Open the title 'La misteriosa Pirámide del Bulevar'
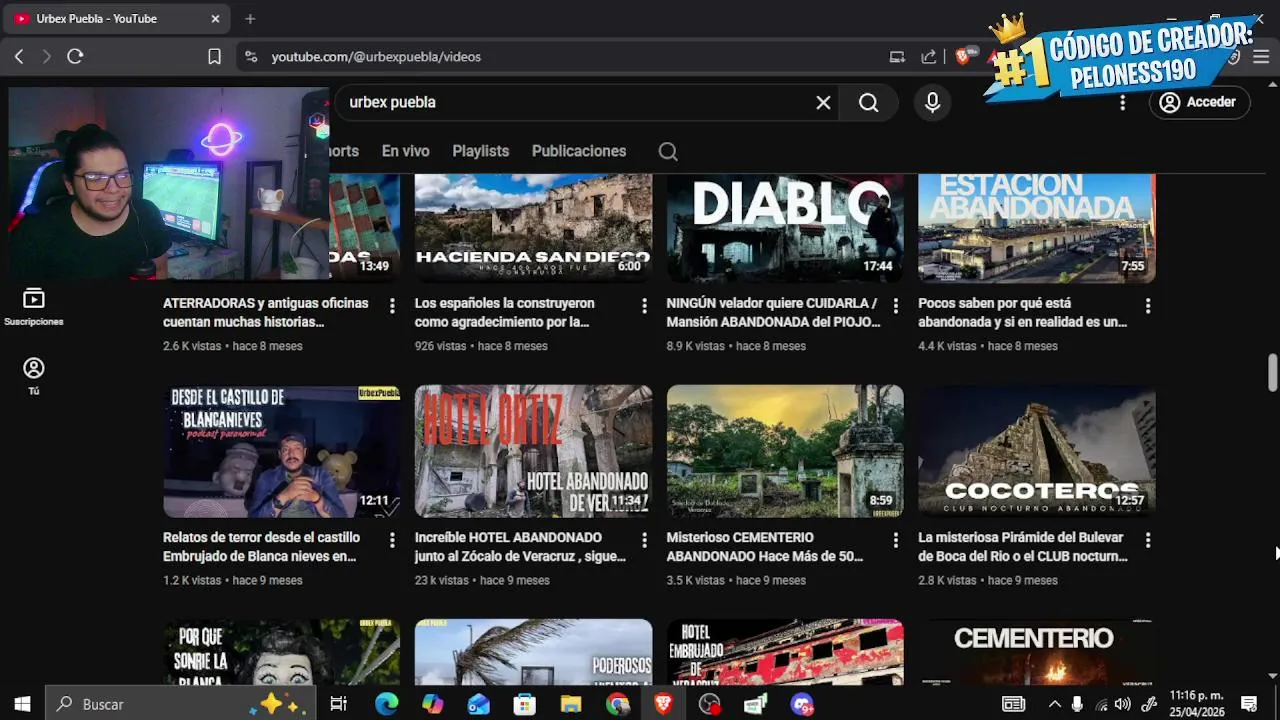Image resolution: width=1280 pixels, height=720 pixels. pyautogui.click(x=1023, y=546)
